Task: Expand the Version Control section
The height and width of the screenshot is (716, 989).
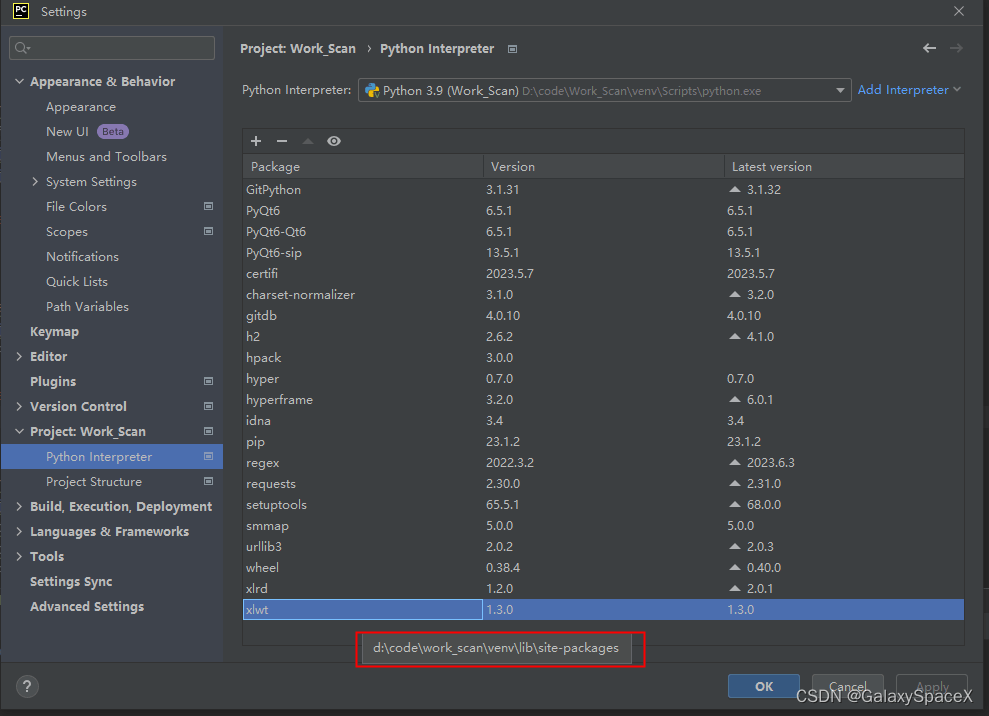Action: tap(19, 406)
